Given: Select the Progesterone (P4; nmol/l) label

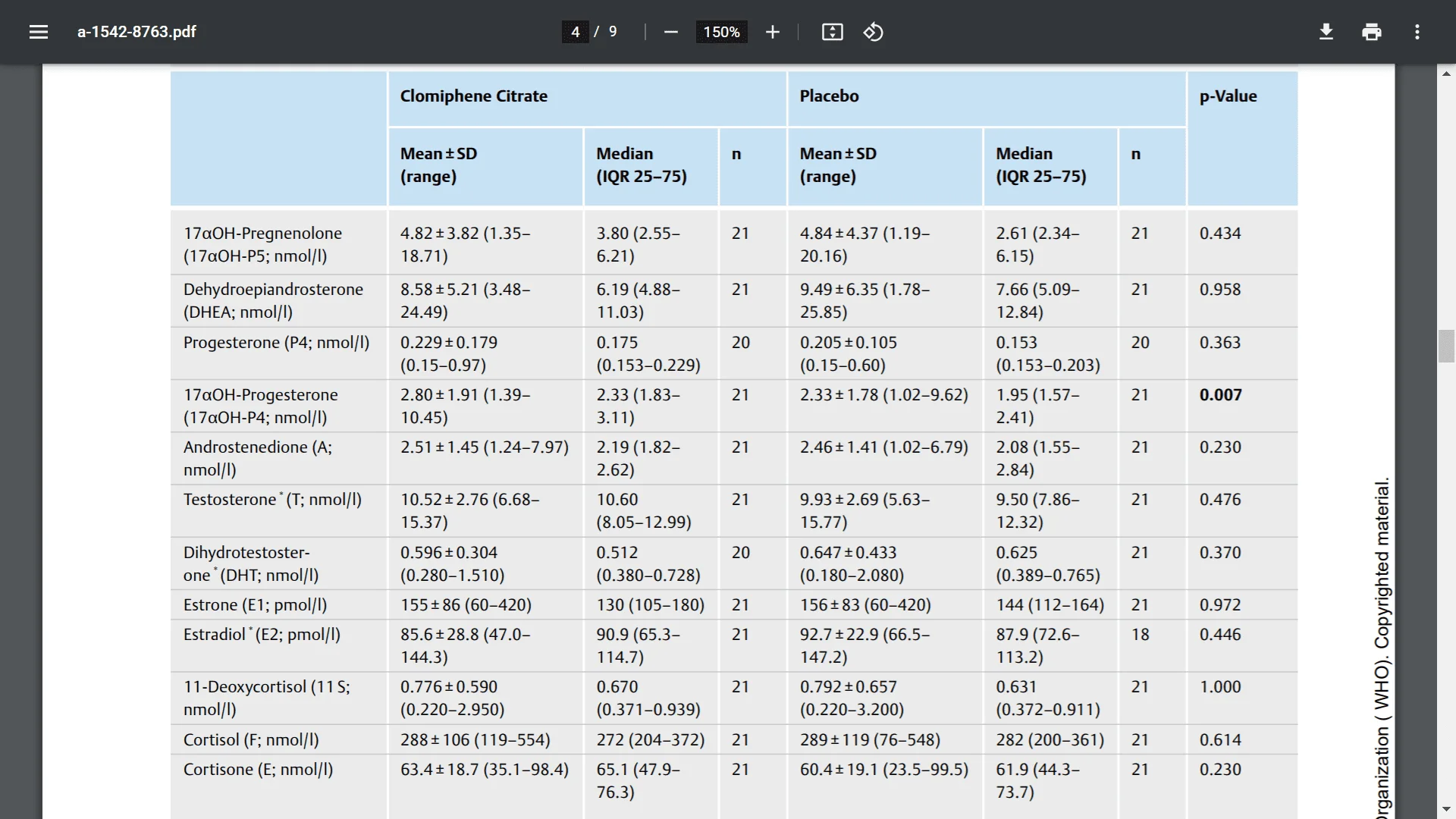Looking at the screenshot, I should 276,343.
